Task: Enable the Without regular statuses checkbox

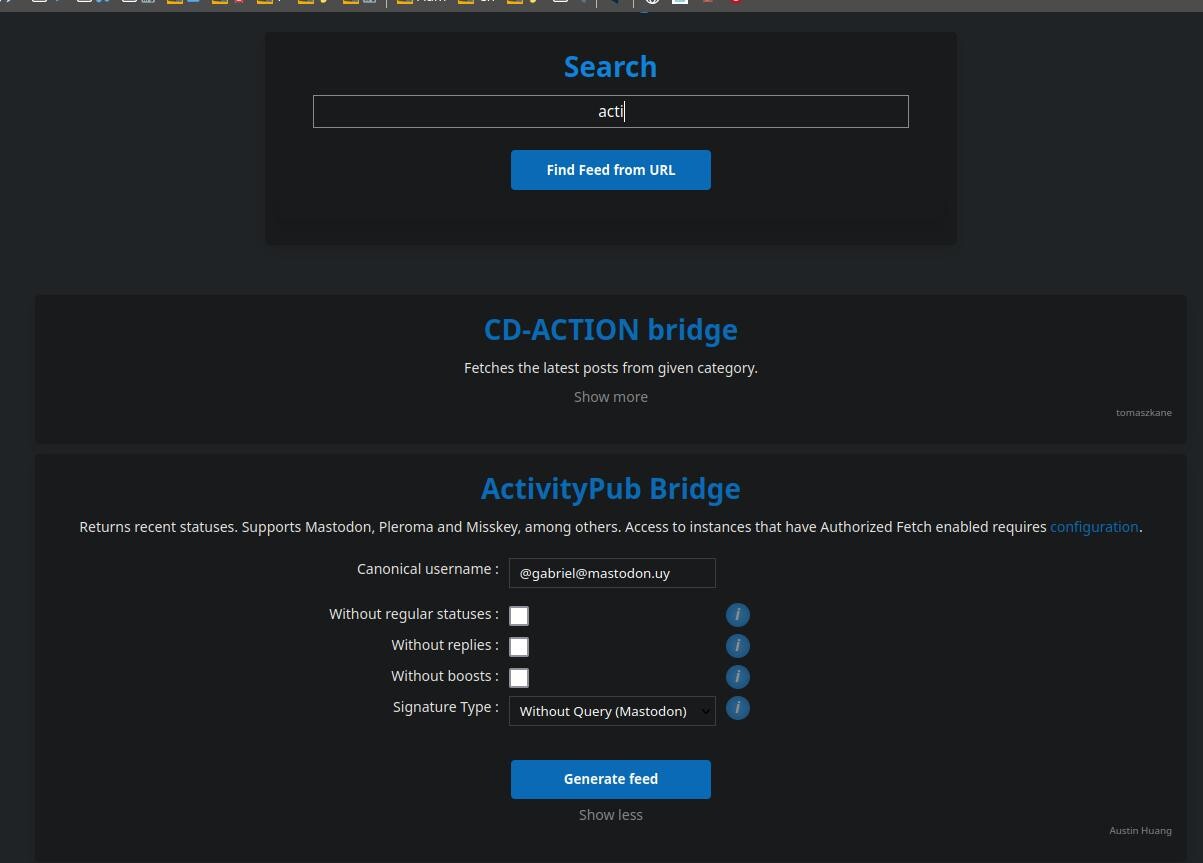Action: click(519, 616)
